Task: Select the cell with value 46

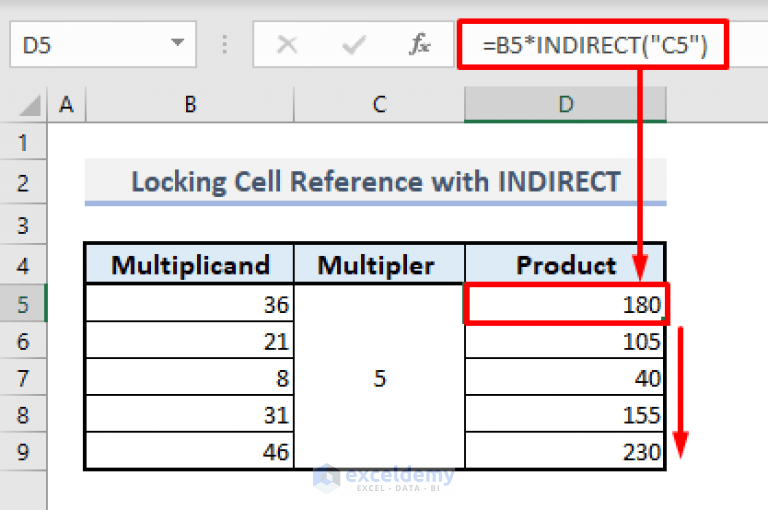Action: pyautogui.click(x=190, y=451)
